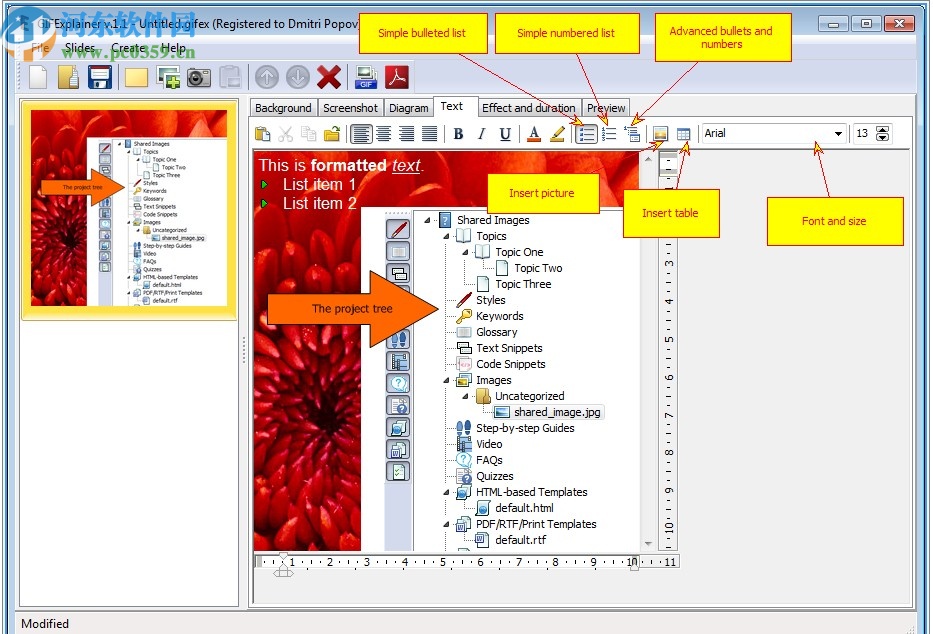
Task: Click the left indent marker on ruler
Action: click(283, 572)
